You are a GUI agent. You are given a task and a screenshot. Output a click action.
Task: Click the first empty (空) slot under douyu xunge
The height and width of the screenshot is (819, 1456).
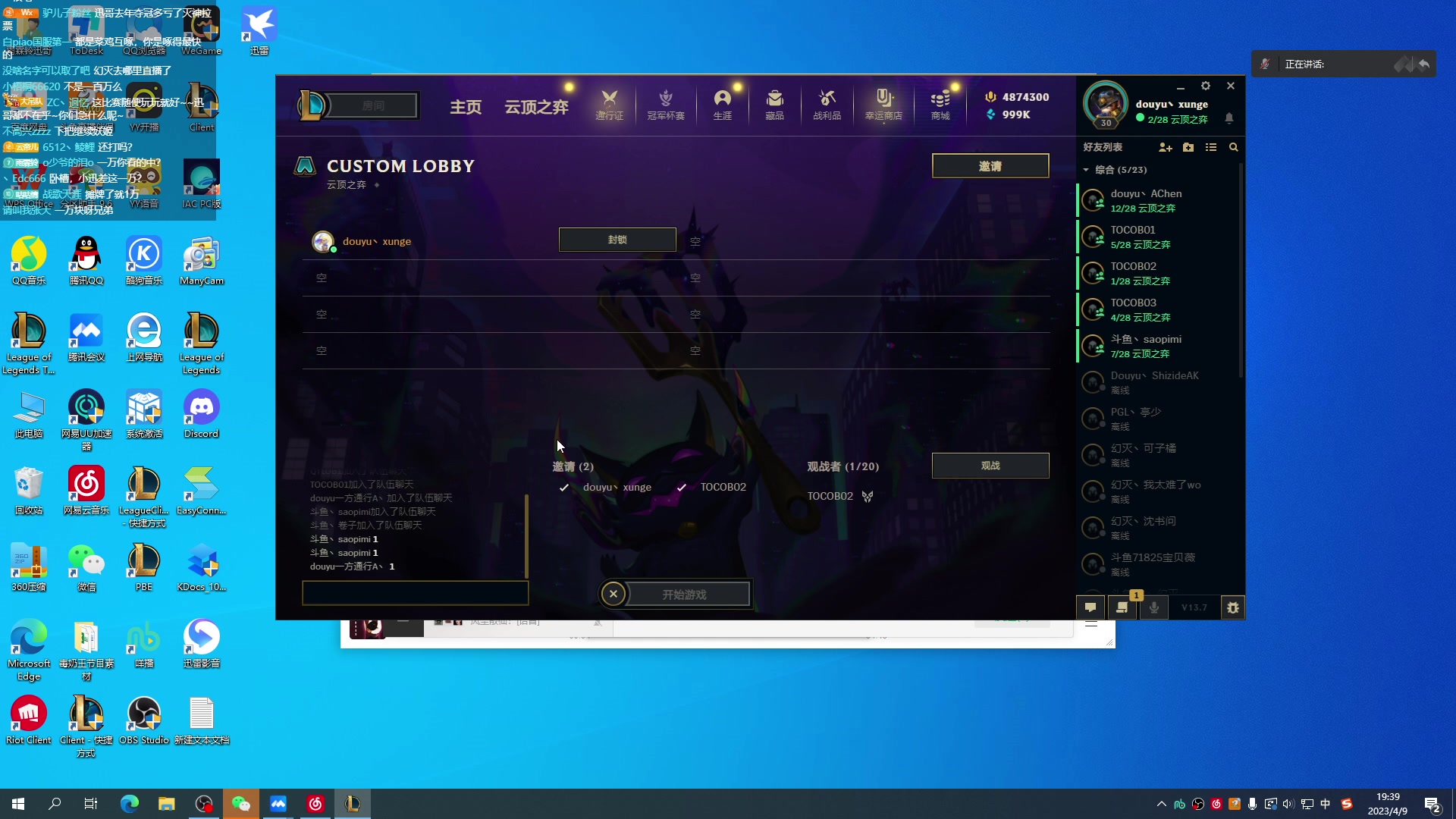pyautogui.click(x=322, y=278)
